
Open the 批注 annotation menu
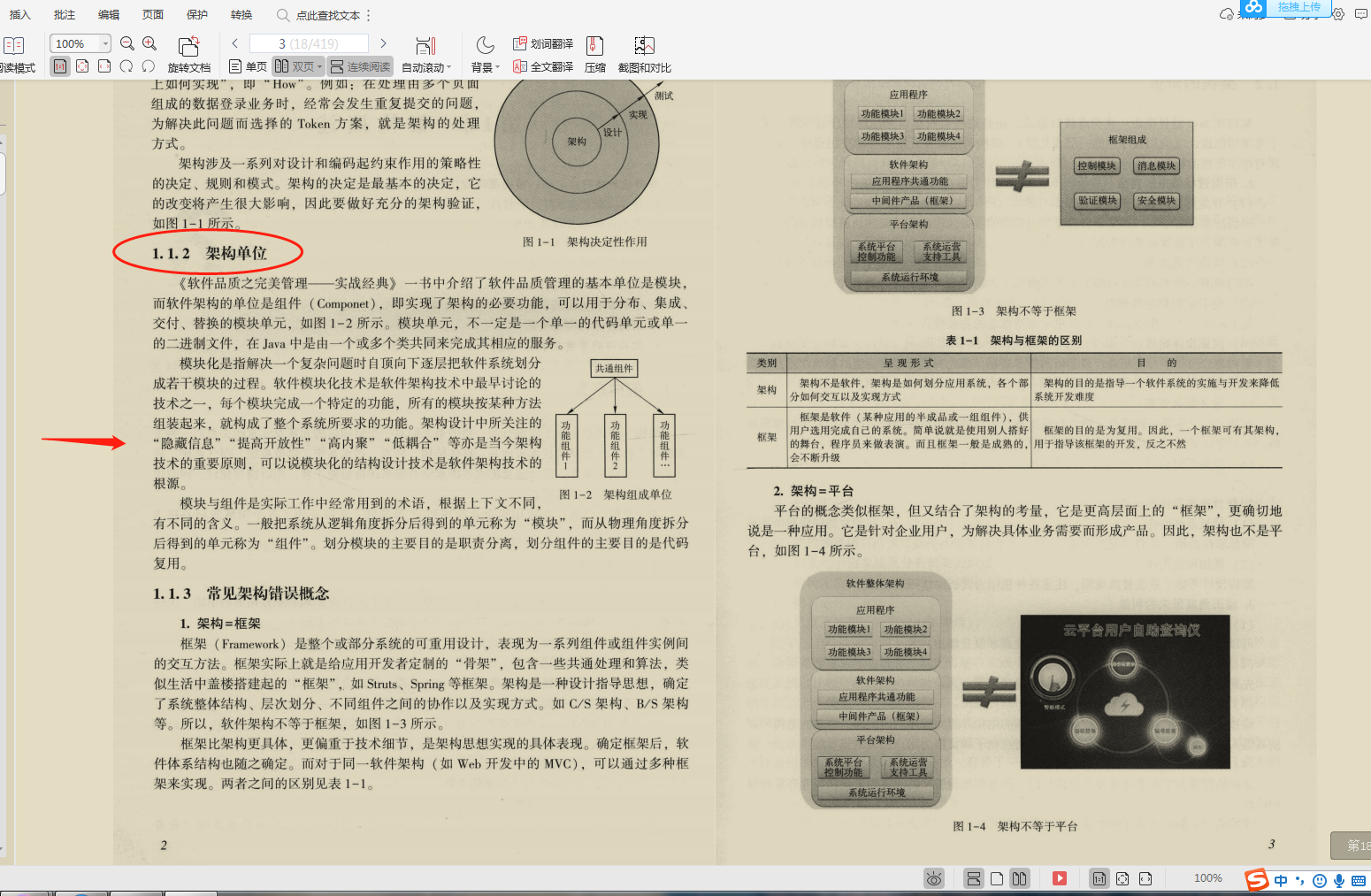[63, 14]
